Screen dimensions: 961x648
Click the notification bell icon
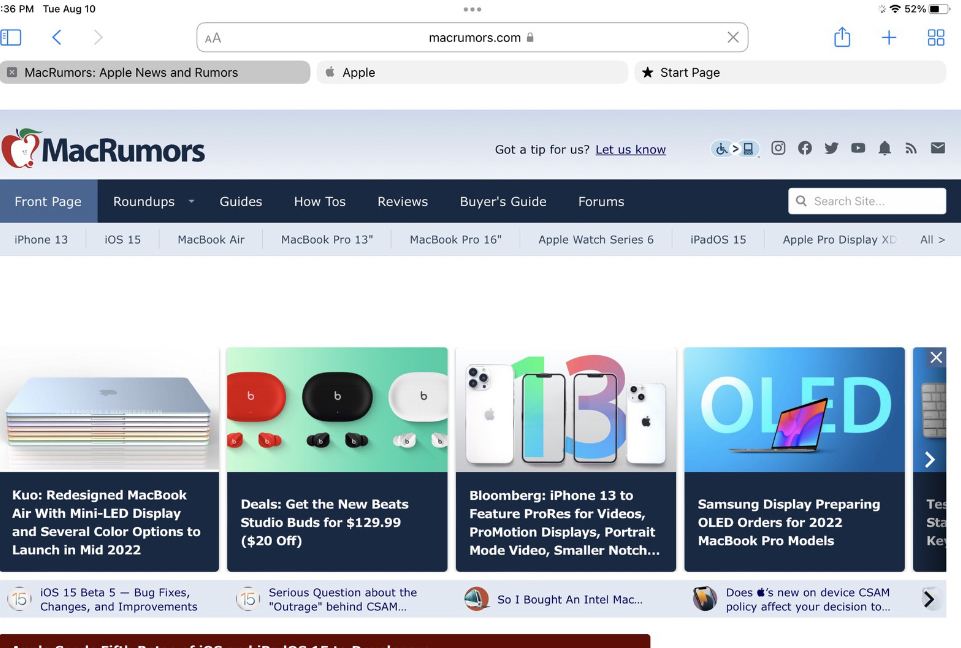point(884,148)
